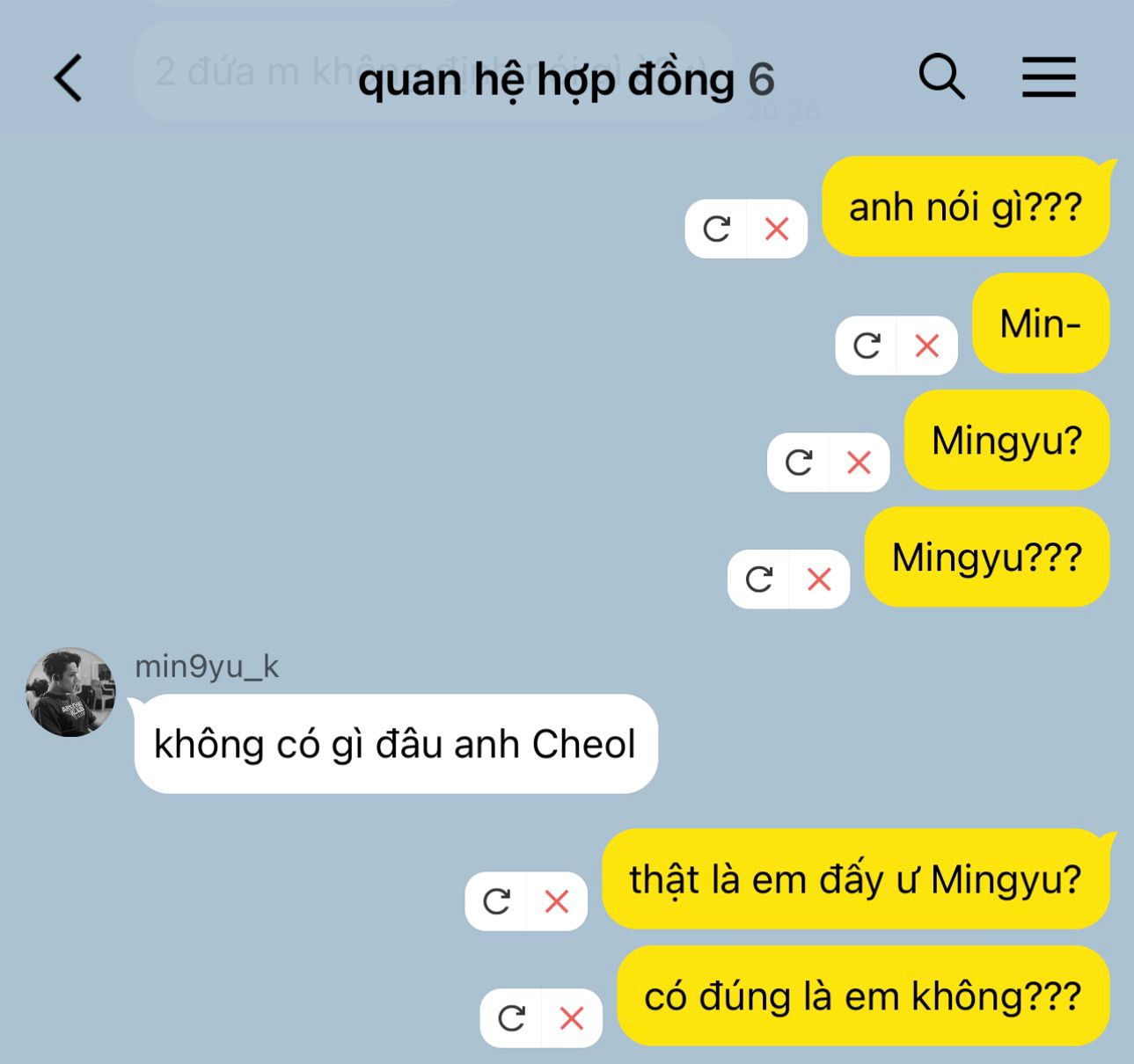
Task: Remove the unsent "Mingyu?" message
Action: 859,462
